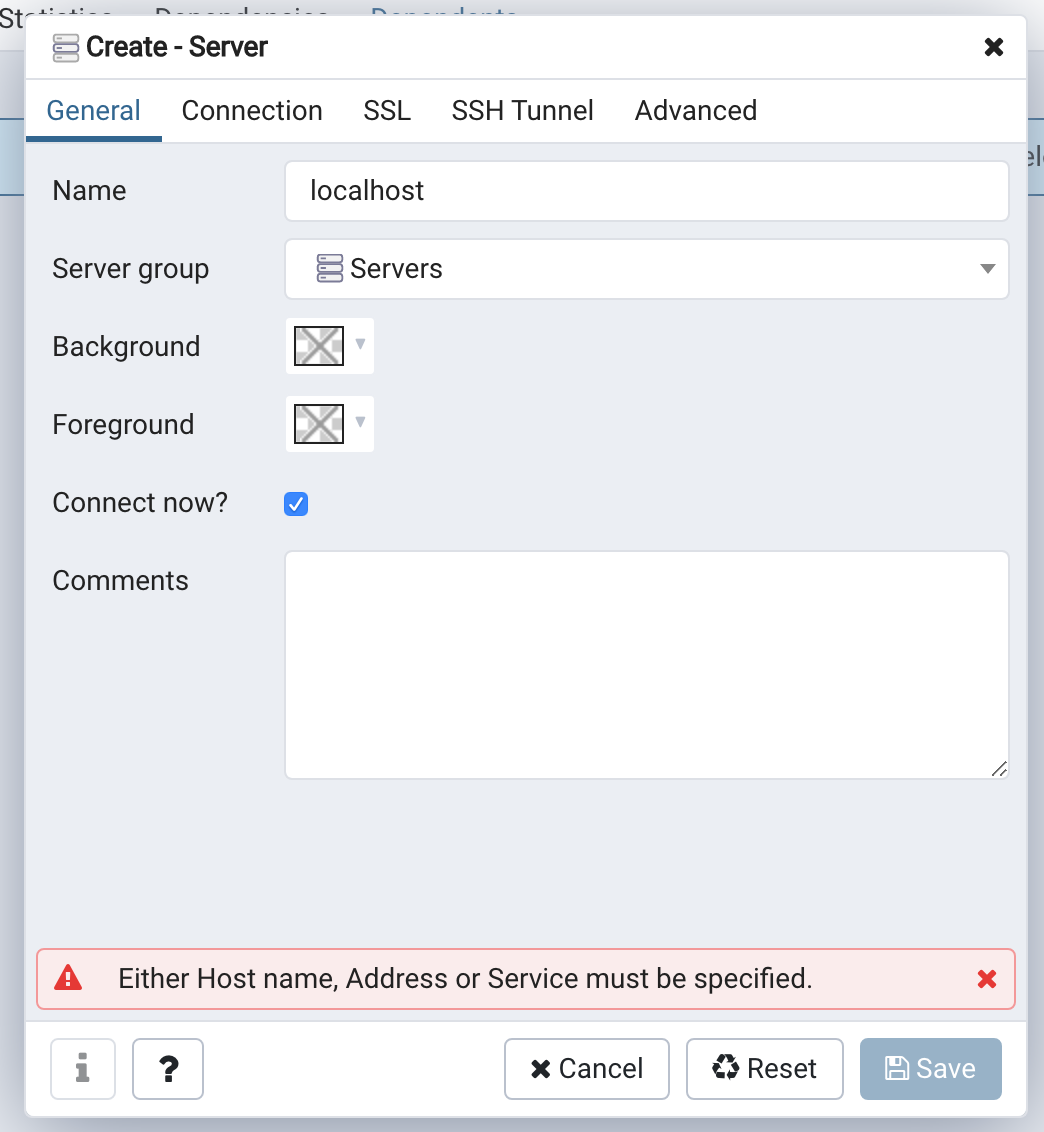Click the Reset button
This screenshot has width=1044, height=1132.
pyautogui.click(x=765, y=1069)
